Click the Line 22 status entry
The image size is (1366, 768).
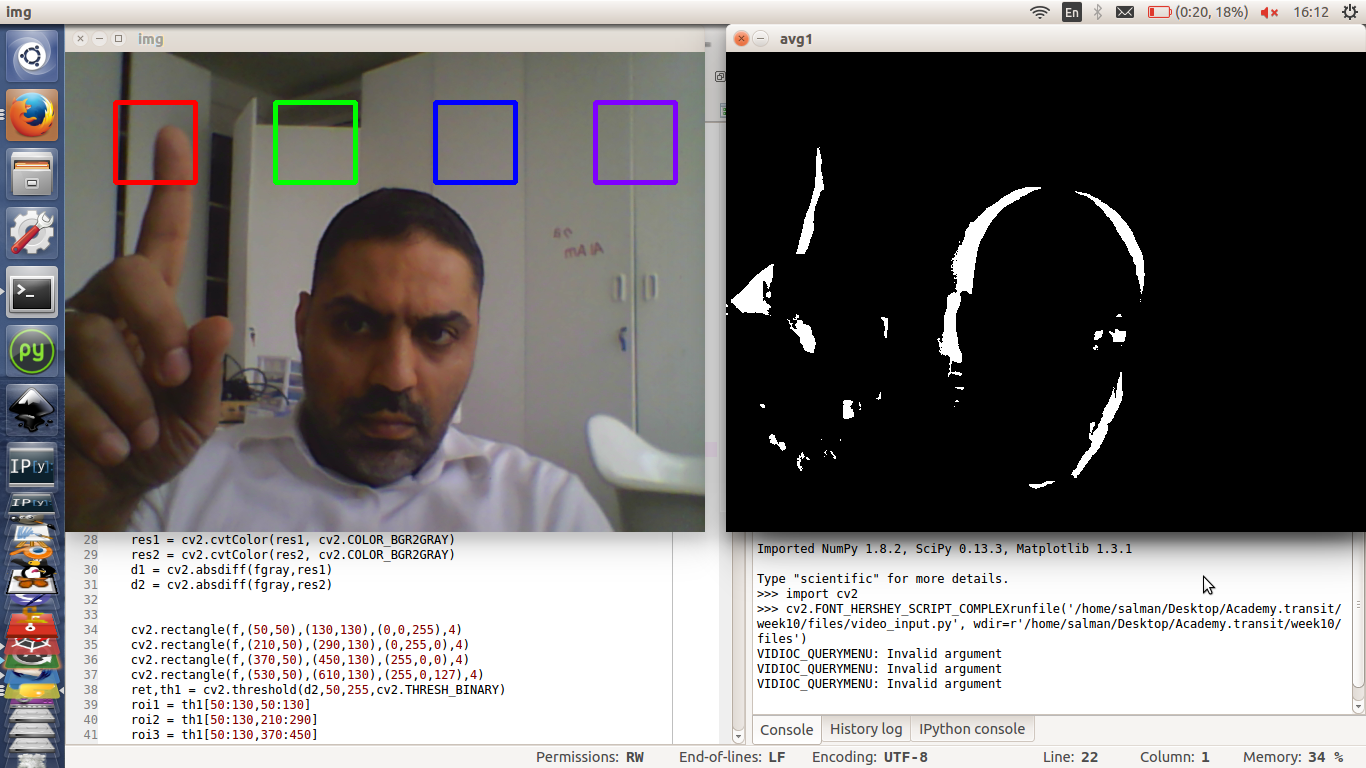(x=1070, y=757)
